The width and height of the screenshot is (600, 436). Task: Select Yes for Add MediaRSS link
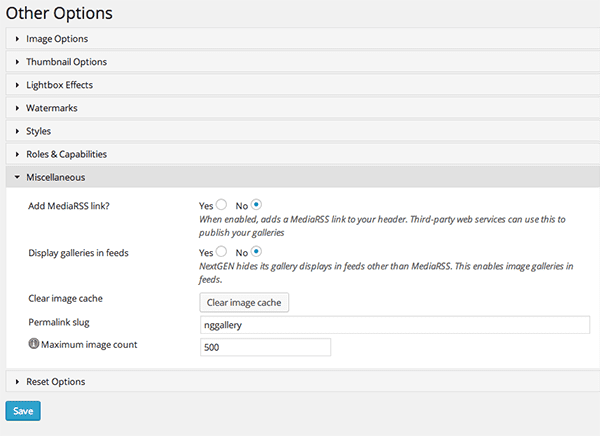(221, 205)
